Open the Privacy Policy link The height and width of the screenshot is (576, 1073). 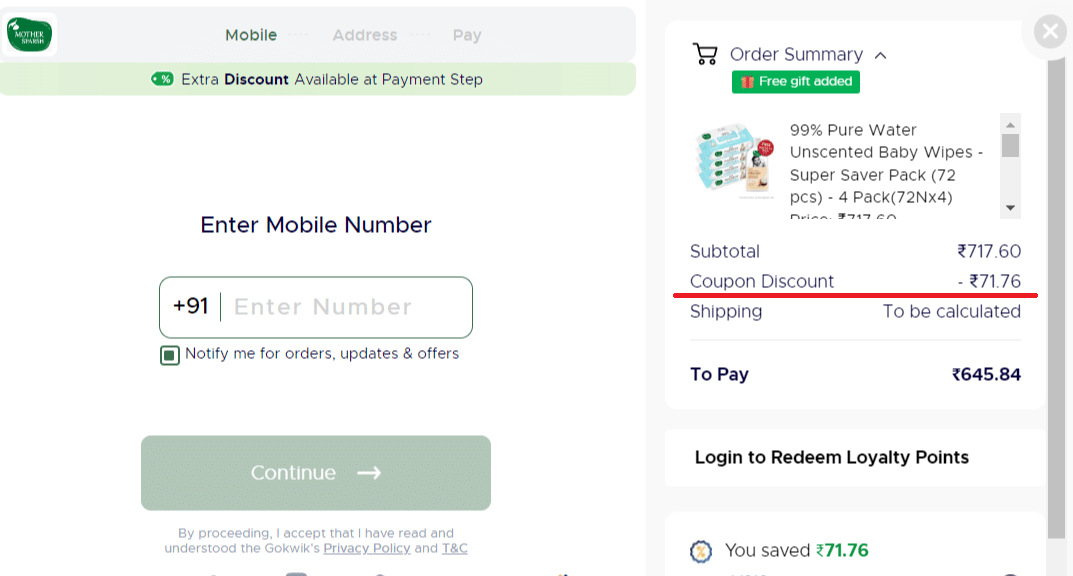(x=367, y=548)
